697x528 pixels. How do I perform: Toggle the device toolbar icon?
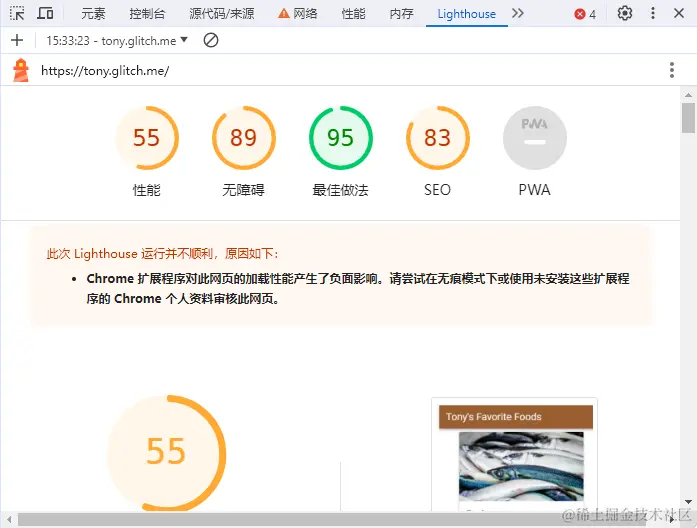tap(45, 13)
